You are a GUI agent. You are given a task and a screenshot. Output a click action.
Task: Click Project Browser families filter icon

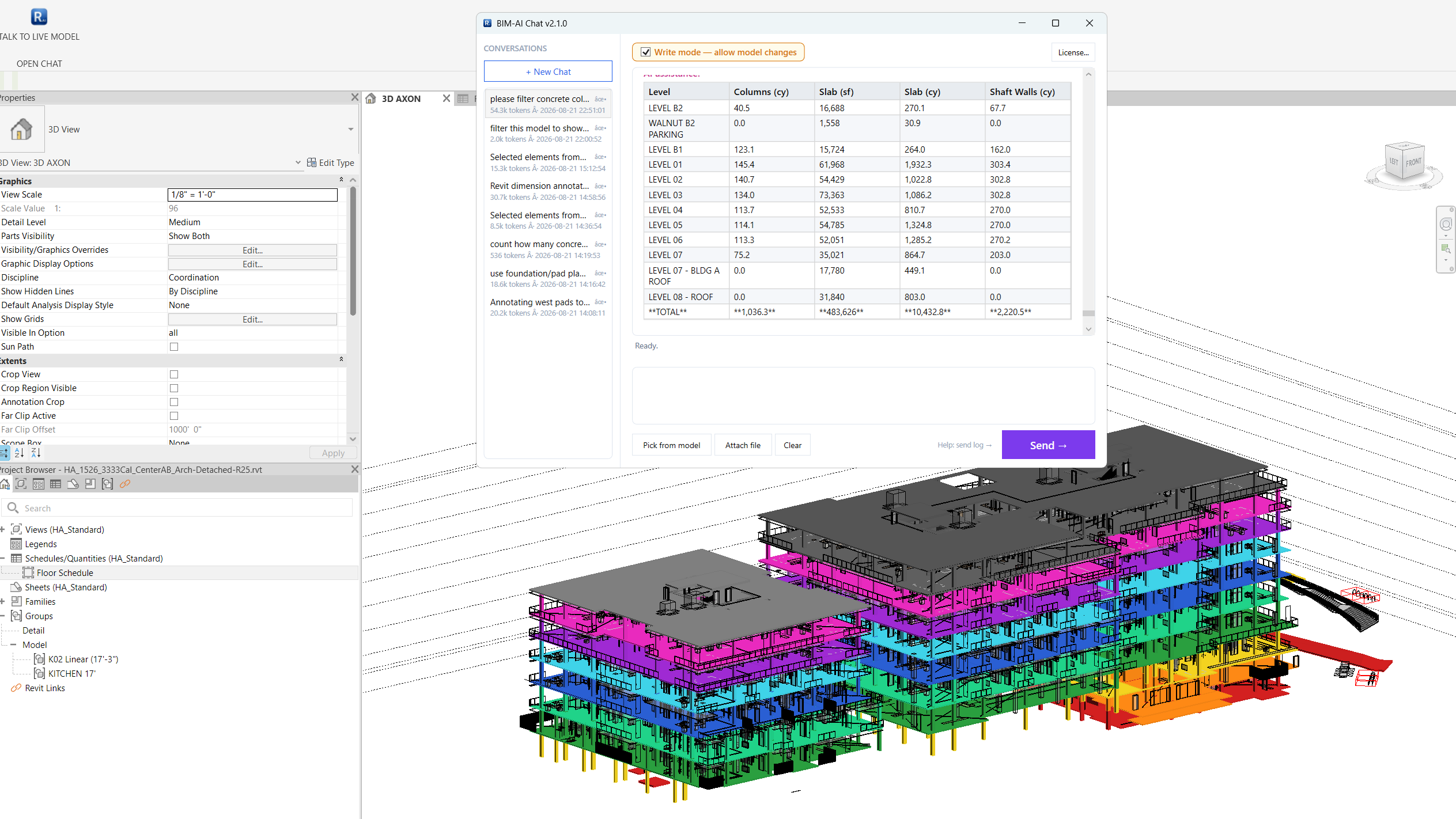(x=90, y=484)
